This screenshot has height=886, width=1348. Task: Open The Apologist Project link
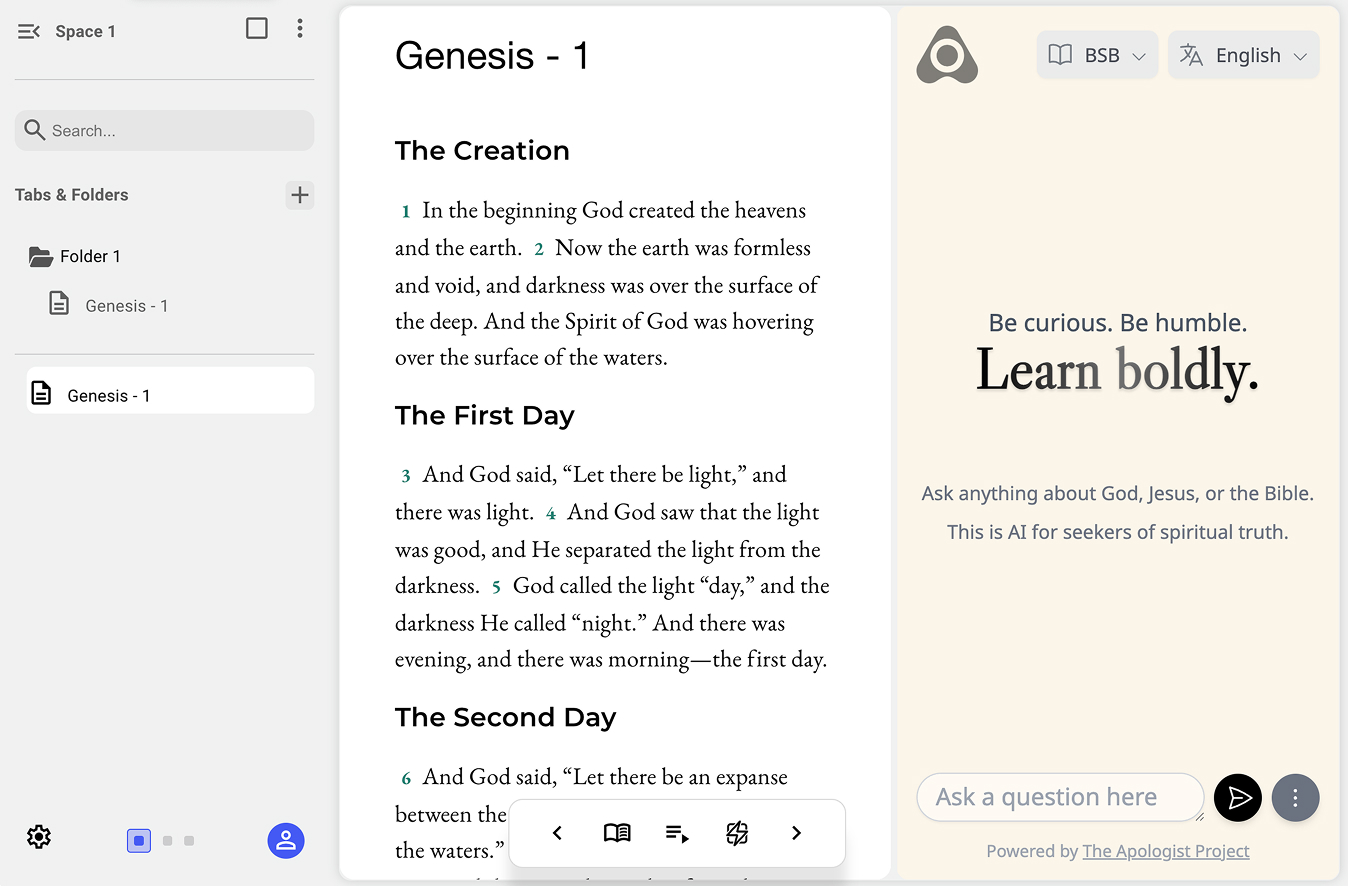1166,851
